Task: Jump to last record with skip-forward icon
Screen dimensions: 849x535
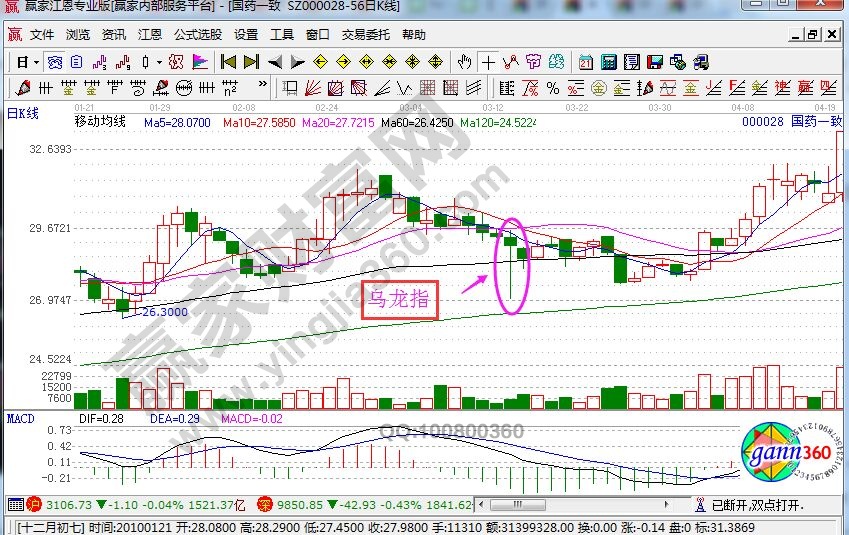Action: [251, 62]
